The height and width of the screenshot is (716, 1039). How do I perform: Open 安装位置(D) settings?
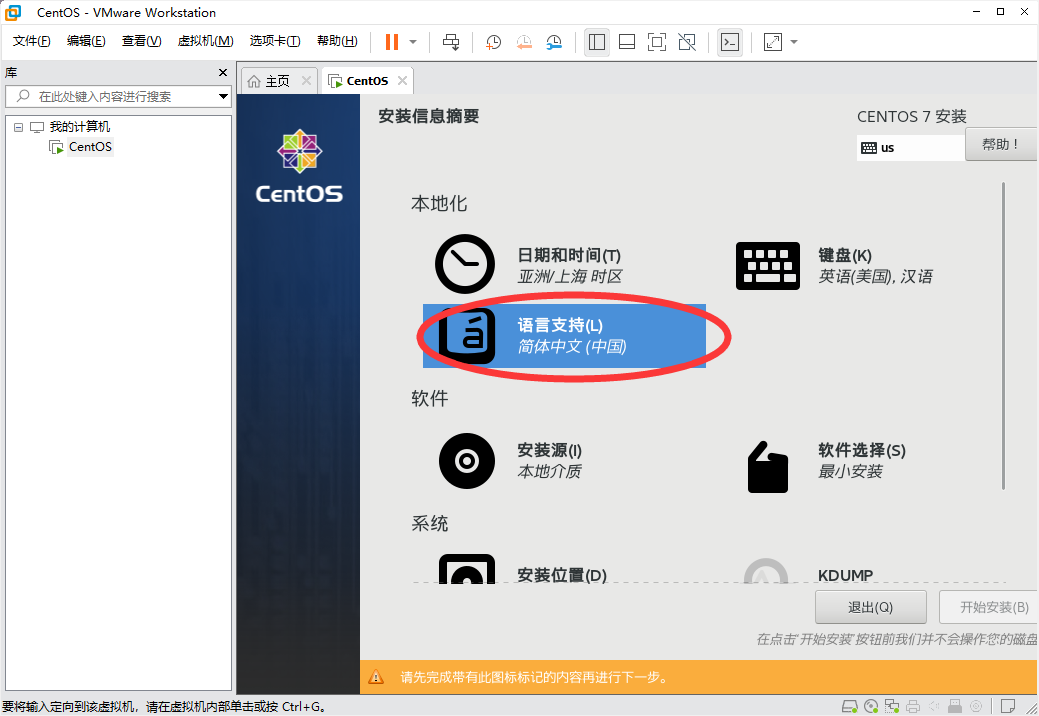click(x=523, y=570)
